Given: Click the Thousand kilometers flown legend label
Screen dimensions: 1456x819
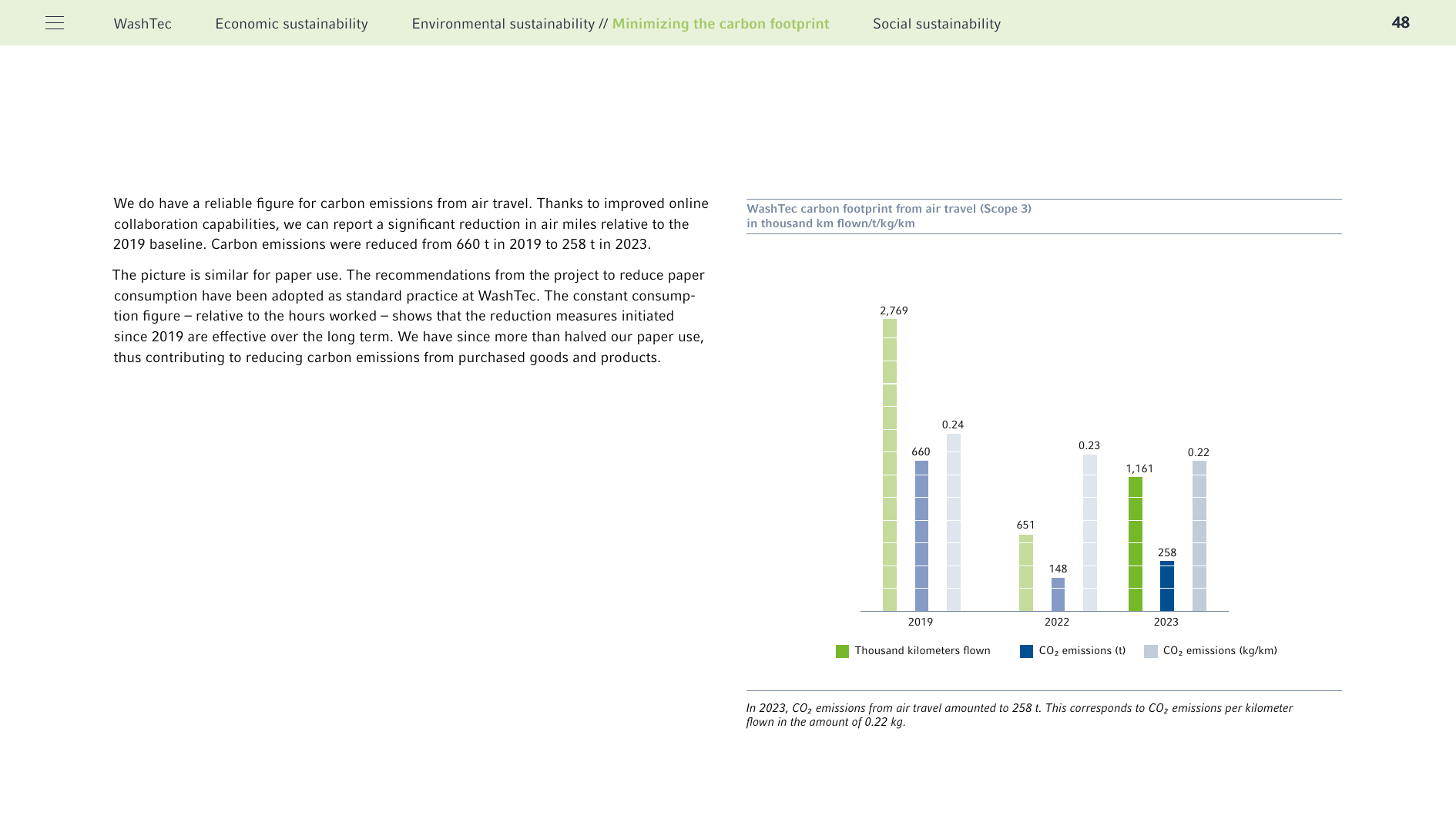Looking at the screenshot, I should [922, 650].
